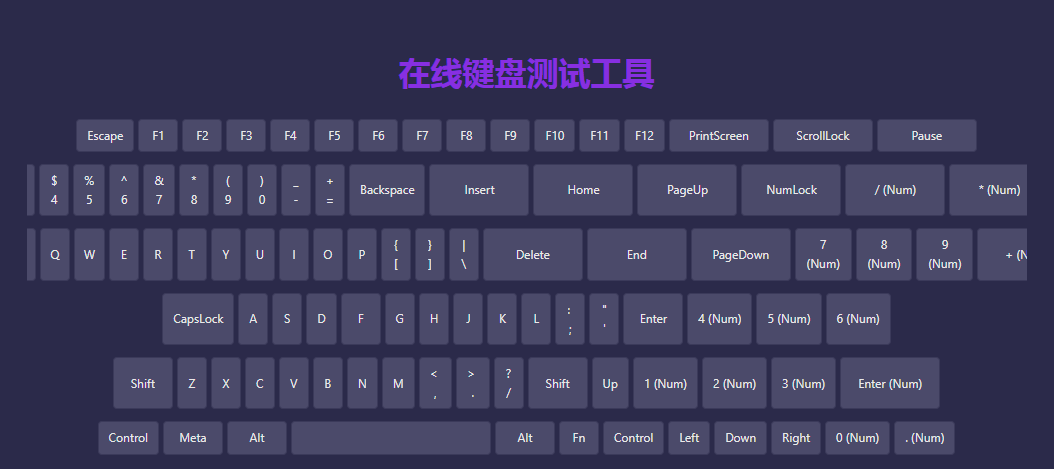Select the Down arrow key

pyautogui.click(x=741, y=438)
